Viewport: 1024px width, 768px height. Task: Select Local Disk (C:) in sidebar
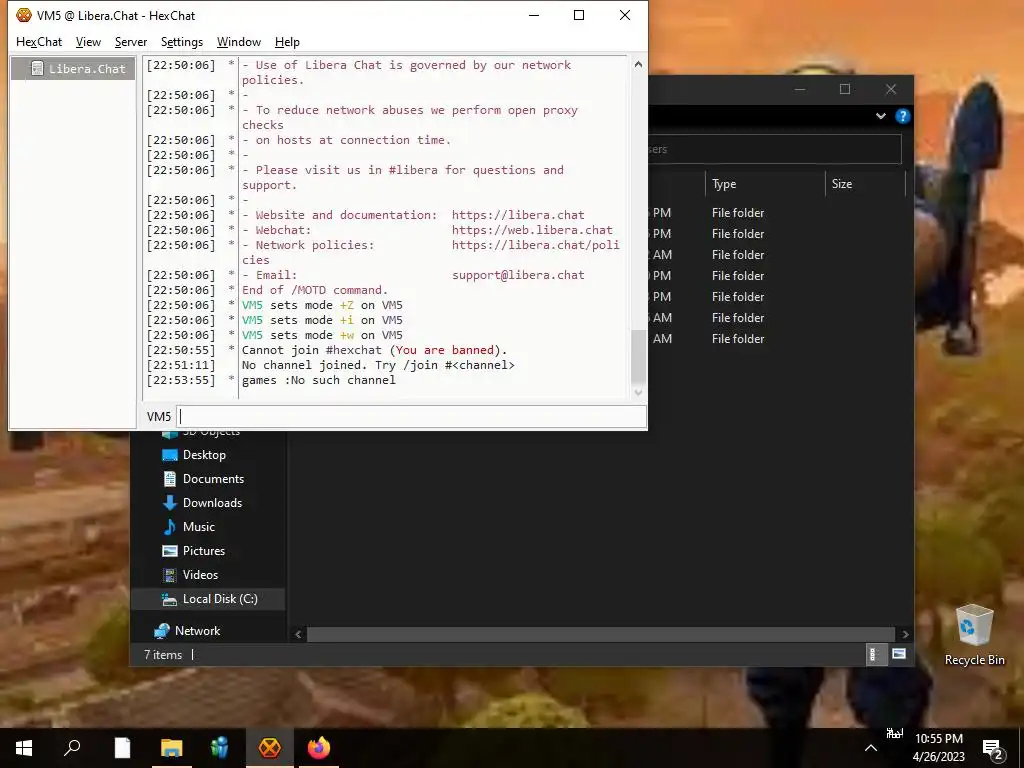tap(208, 599)
